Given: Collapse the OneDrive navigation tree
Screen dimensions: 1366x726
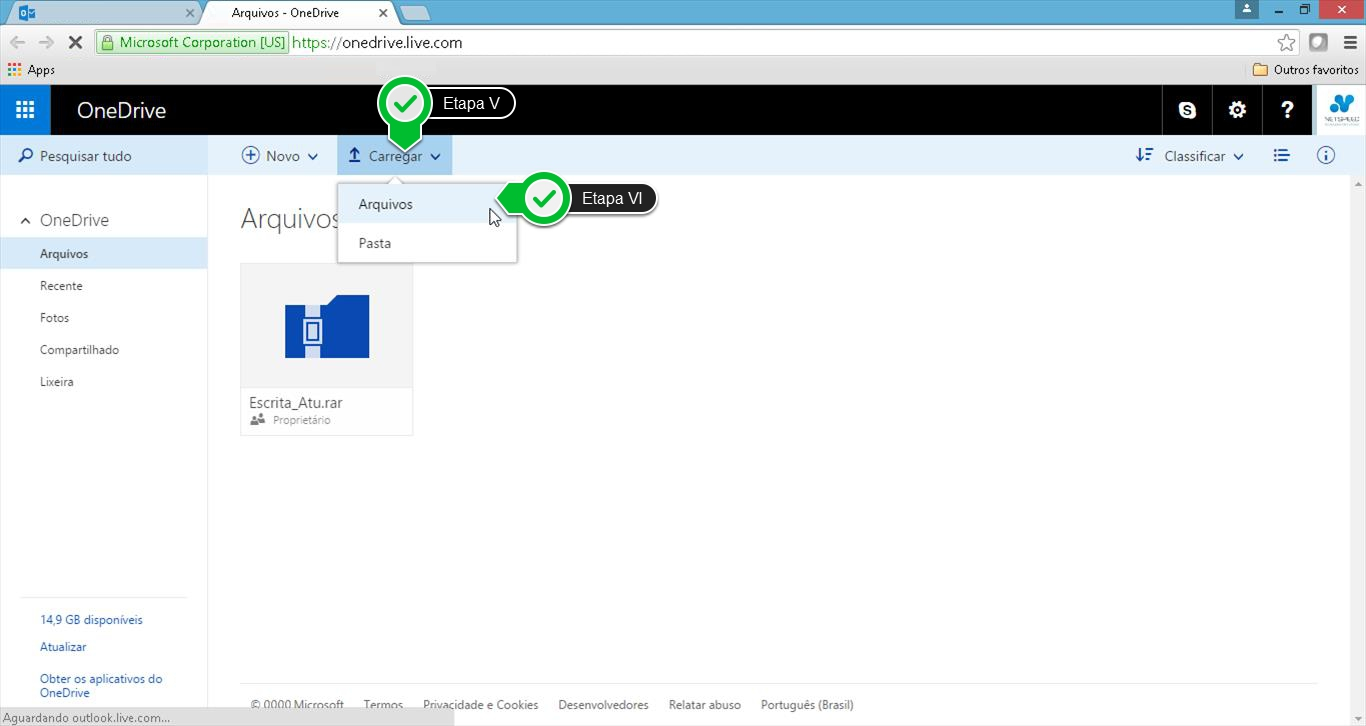Looking at the screenshot, I should tap(26, 221).
